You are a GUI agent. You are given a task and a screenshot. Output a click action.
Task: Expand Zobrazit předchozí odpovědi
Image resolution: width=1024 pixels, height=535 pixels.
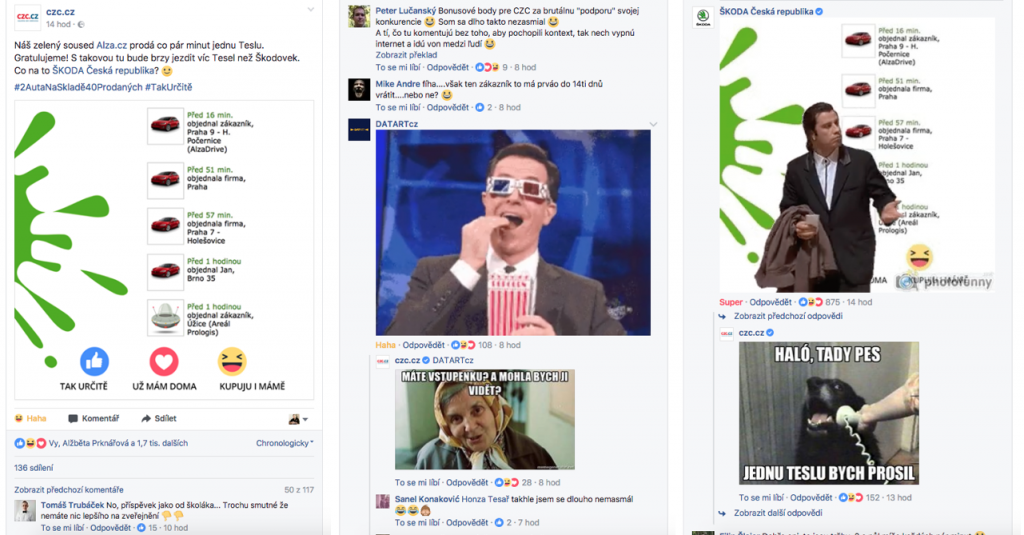click(788, 316)
